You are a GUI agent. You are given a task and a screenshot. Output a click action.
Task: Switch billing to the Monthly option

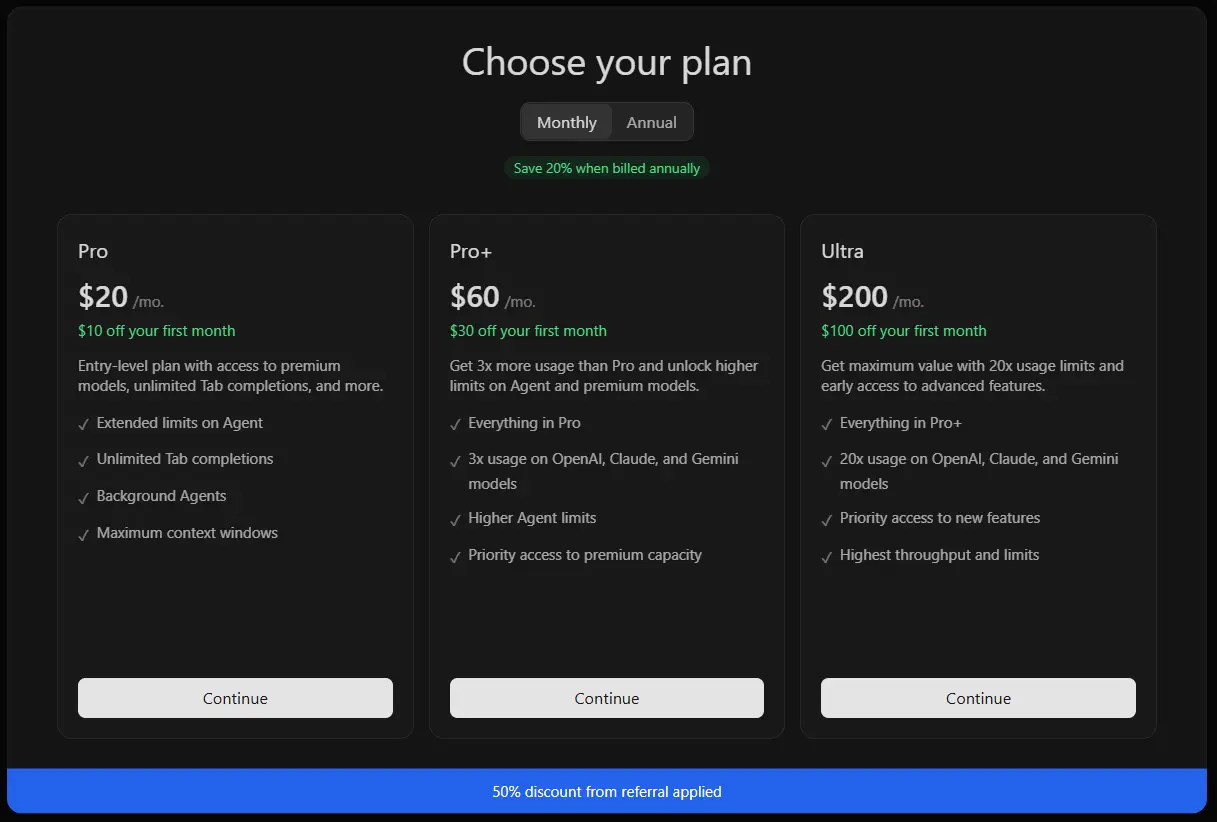(x=566, y=122)
